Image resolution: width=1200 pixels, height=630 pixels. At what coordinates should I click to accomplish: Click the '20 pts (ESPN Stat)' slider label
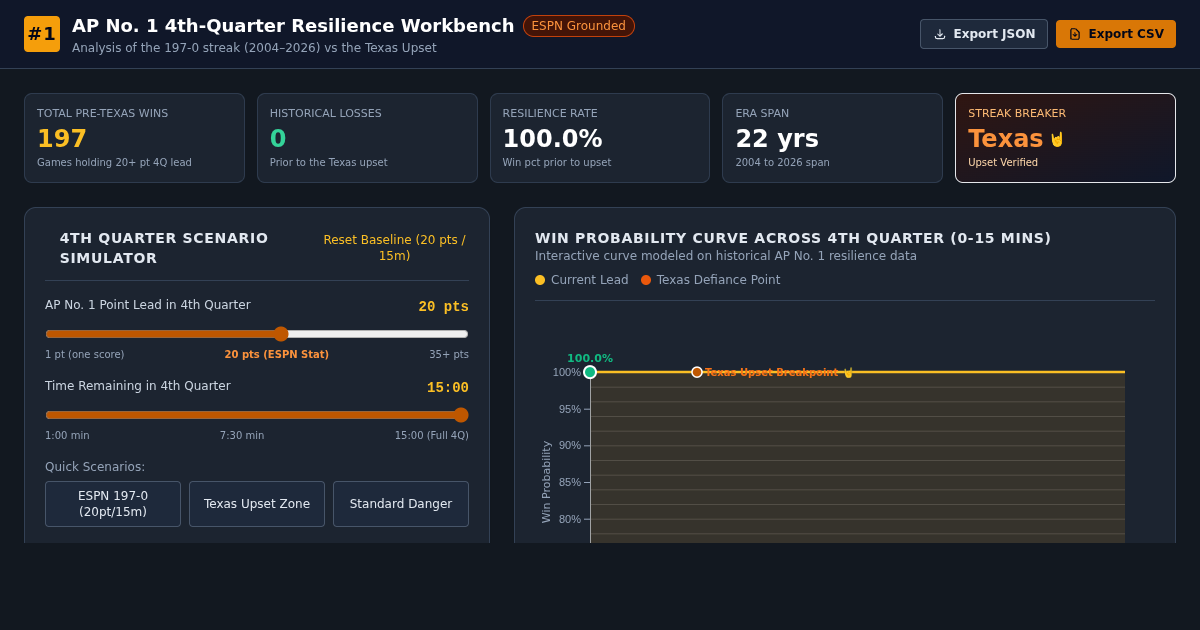(277, 355)
